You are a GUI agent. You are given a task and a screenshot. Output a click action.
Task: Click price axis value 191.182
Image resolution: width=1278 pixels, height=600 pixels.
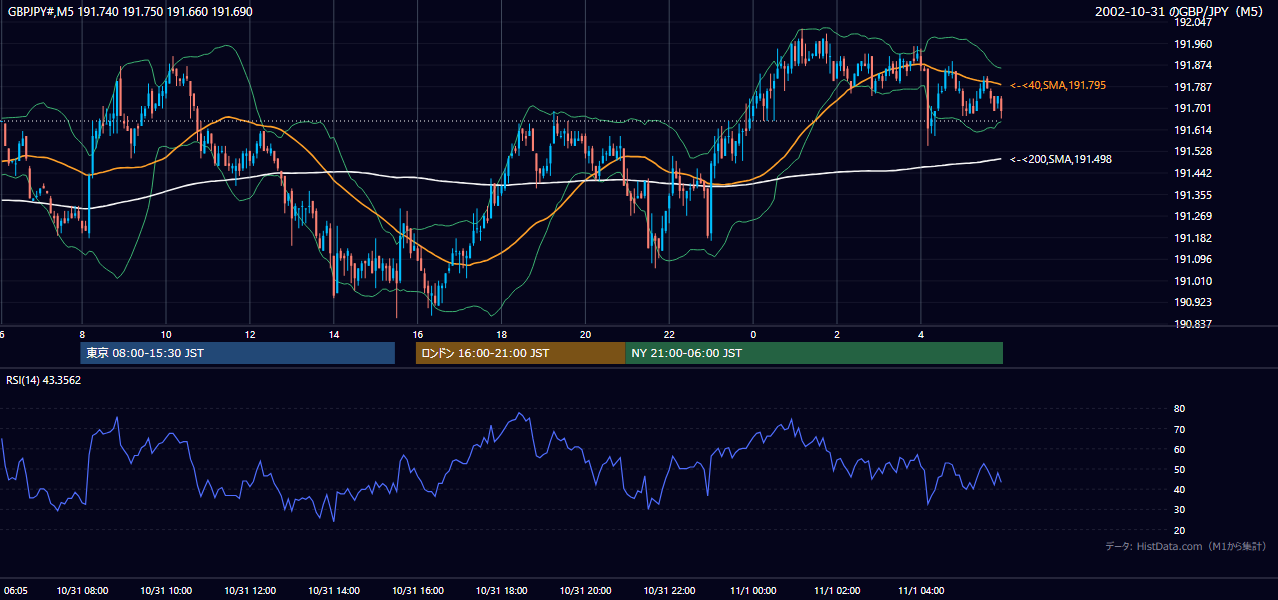tap(1193, 238)
